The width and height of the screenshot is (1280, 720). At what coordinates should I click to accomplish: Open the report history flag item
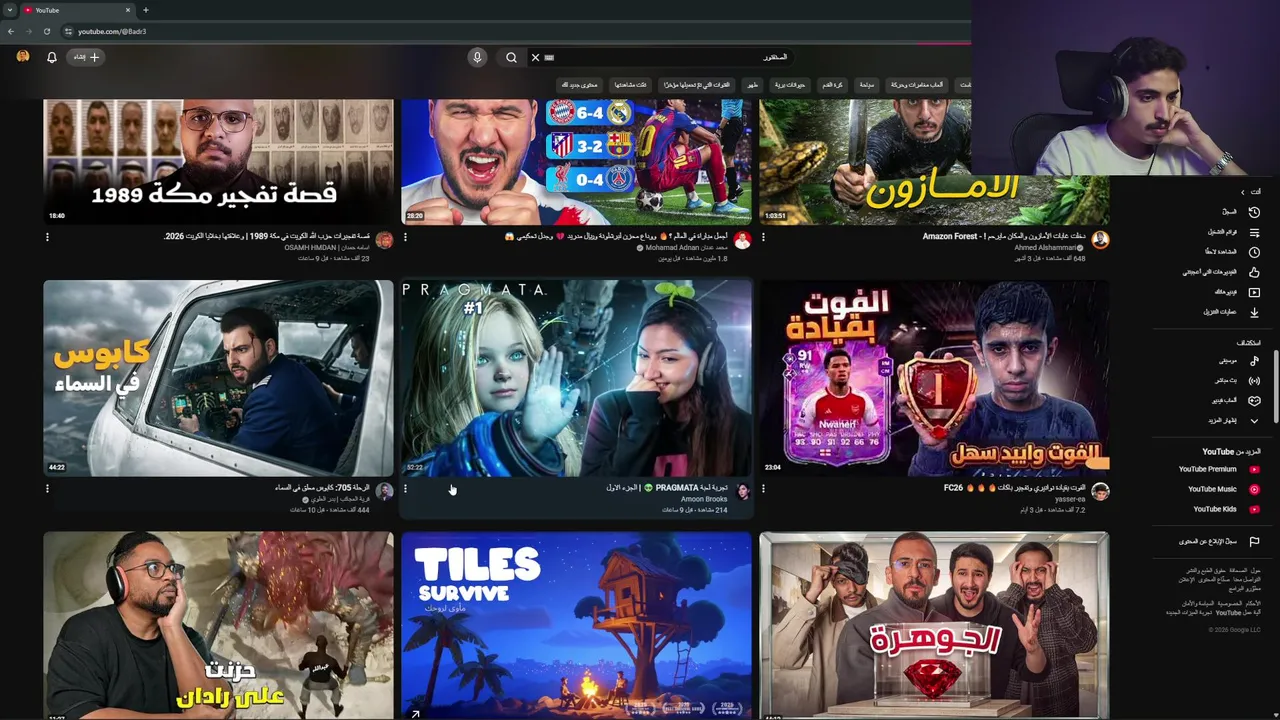[x=1217, y=541]
